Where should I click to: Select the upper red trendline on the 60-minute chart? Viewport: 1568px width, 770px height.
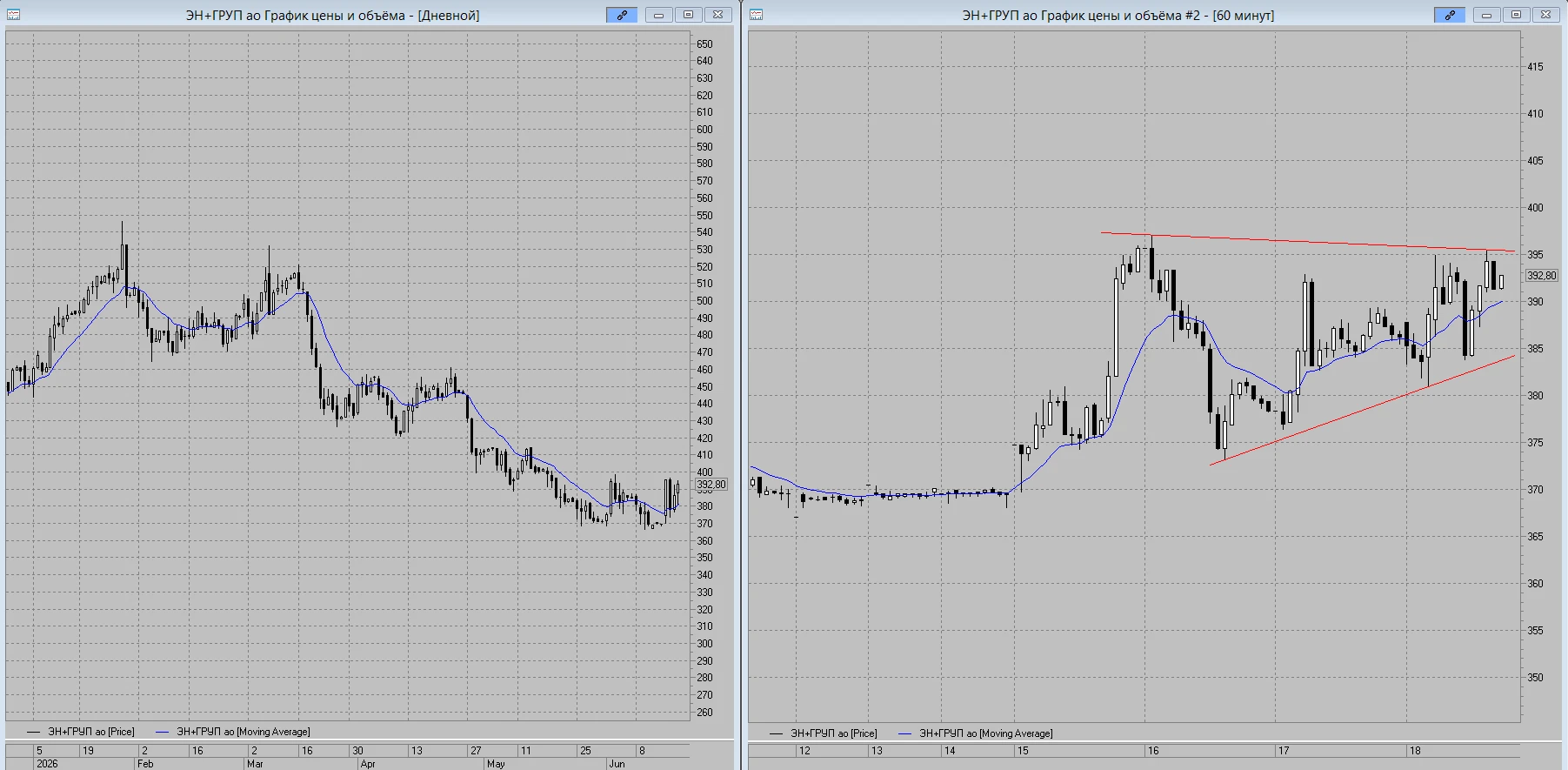click(x=1308, y=242)
